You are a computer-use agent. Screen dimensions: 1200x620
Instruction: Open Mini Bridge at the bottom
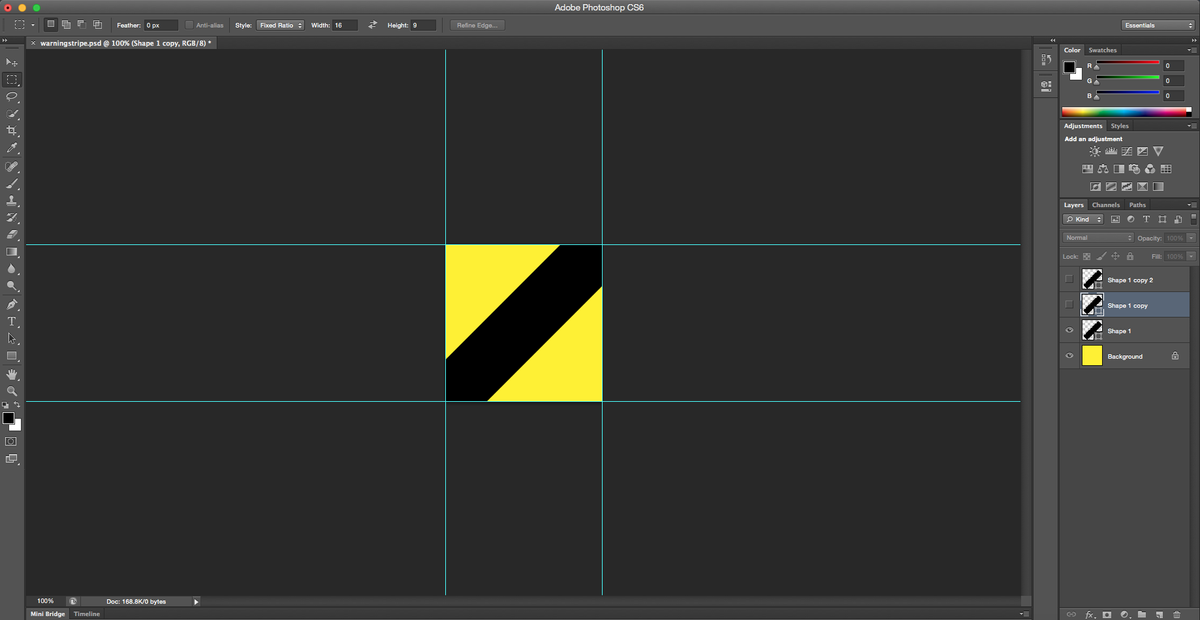[x=46, y=613]
